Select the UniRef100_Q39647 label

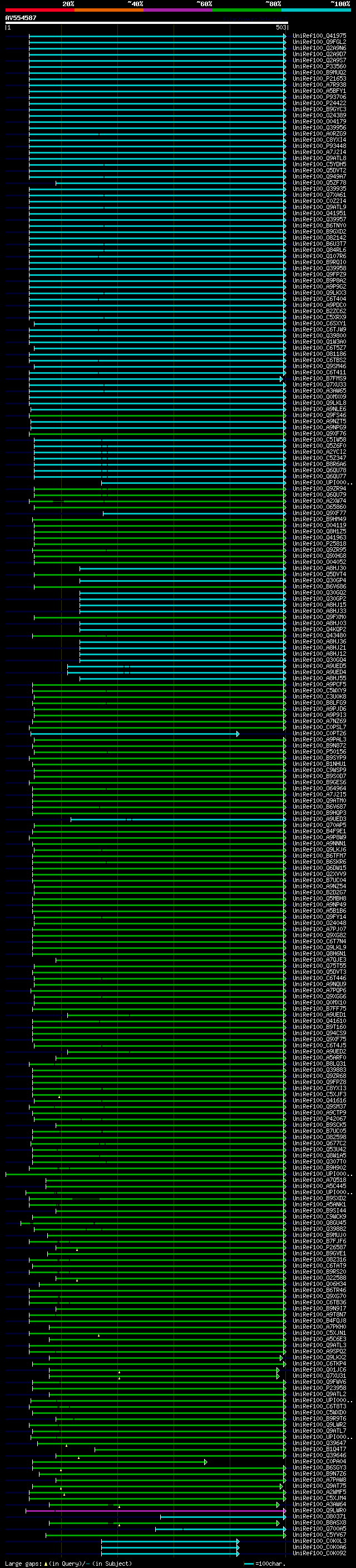pyautogui.click(x=319, y=1443)
